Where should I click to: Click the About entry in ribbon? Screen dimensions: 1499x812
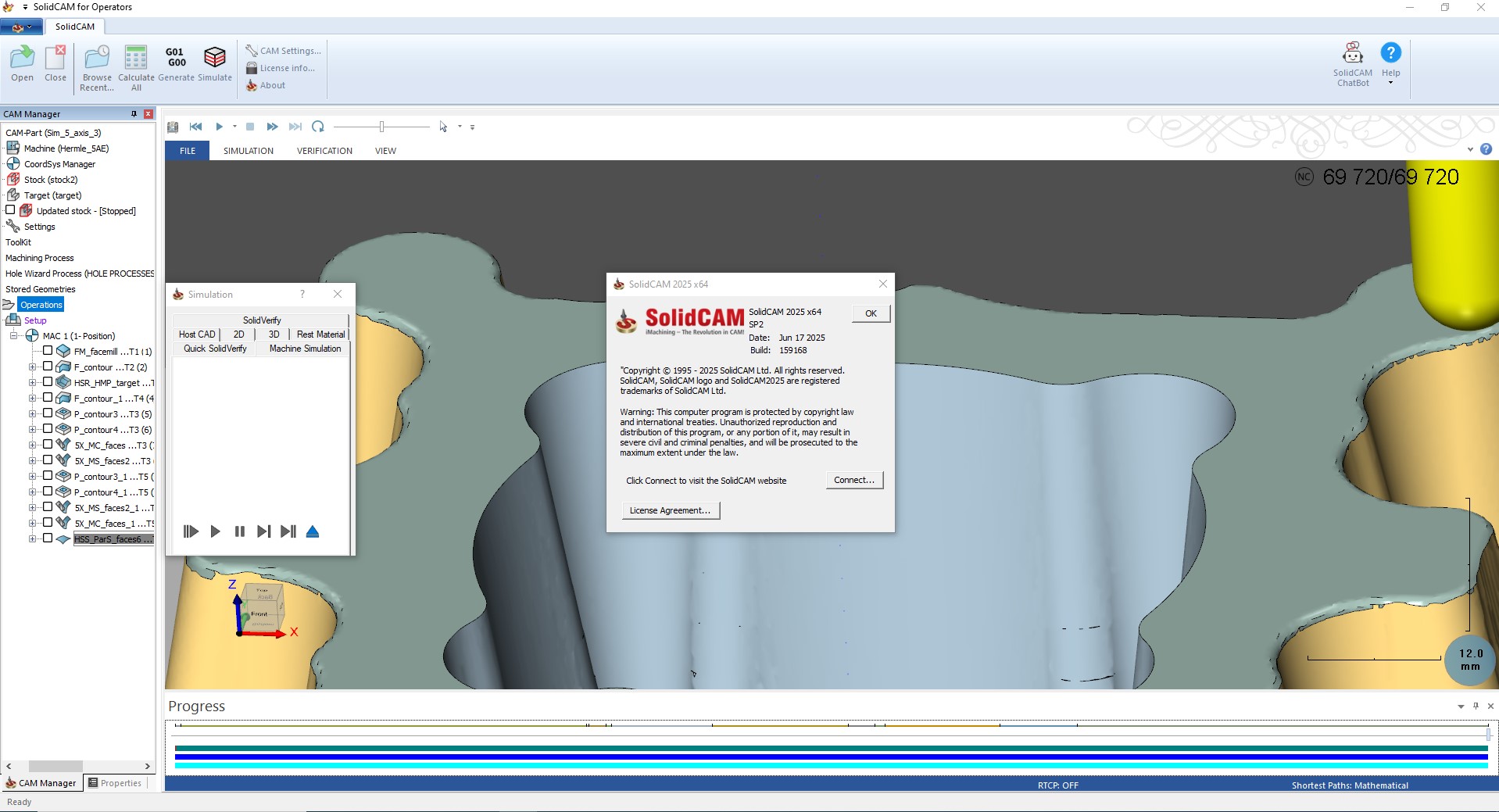coord(266,85)
